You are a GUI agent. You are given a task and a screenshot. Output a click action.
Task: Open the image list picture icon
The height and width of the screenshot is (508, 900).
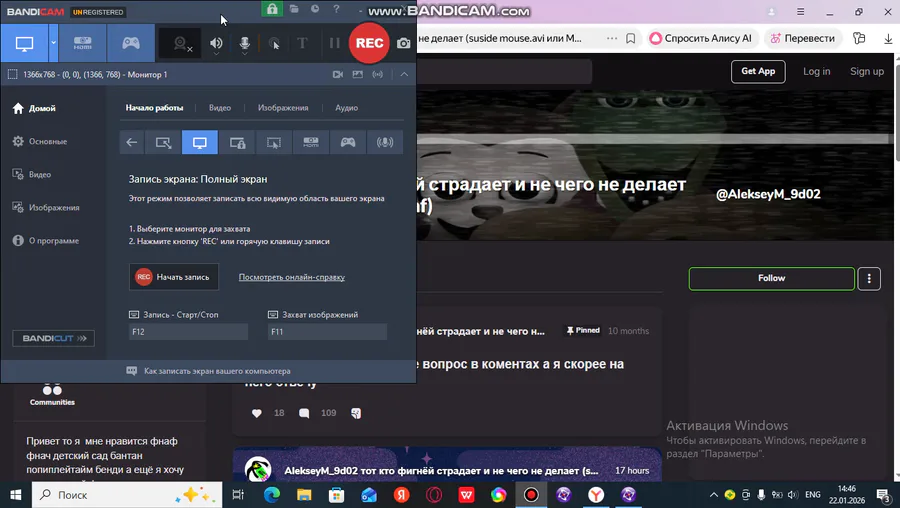pyautogui.click(x=358, y=75)
